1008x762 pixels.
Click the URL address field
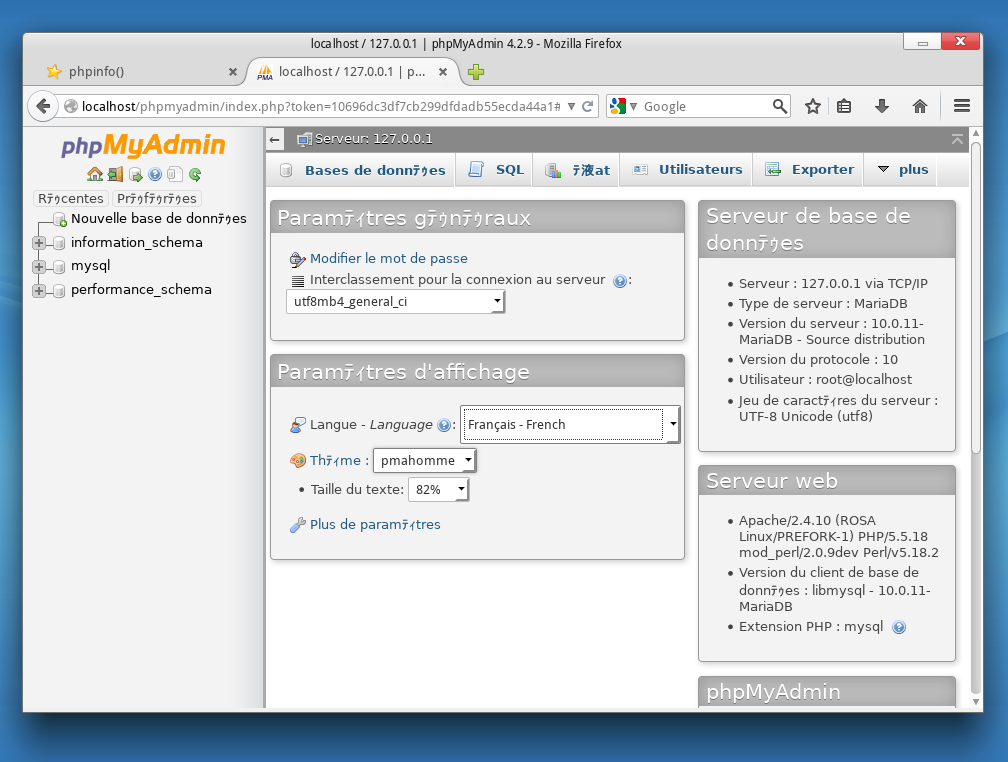point(321,107)
